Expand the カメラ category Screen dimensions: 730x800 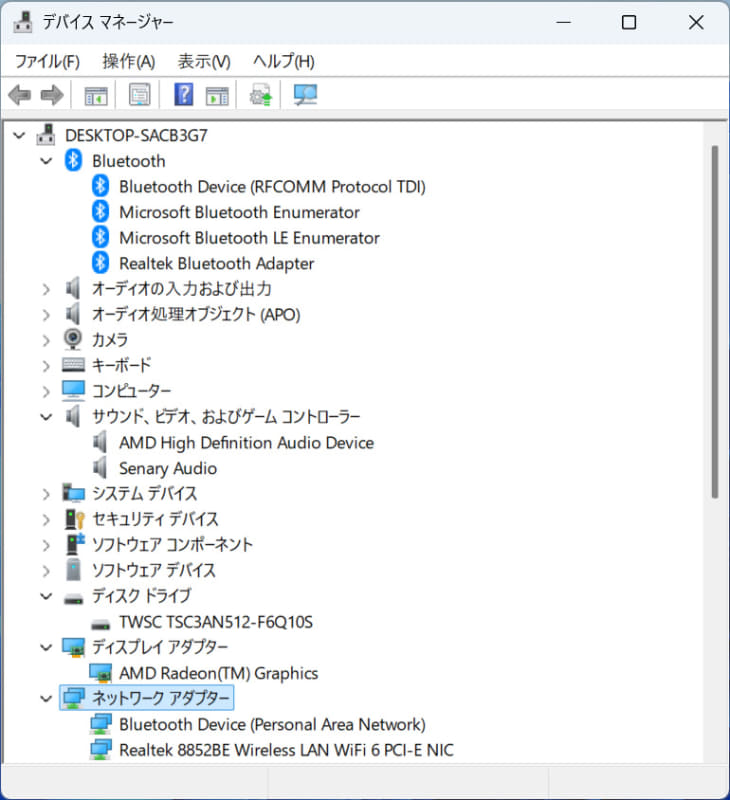point(46,340)
